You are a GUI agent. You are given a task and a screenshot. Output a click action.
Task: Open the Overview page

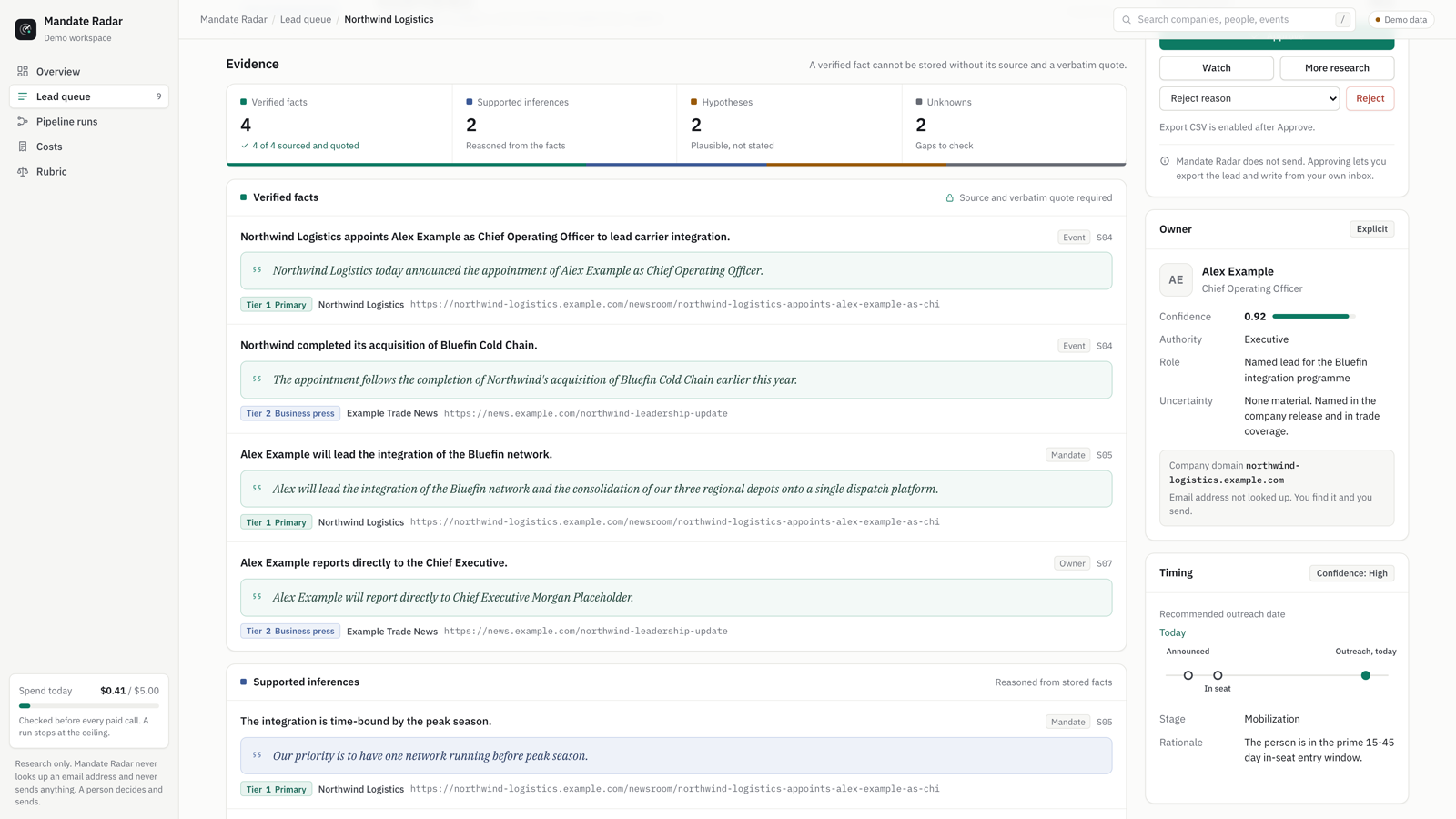pyautogui.click(x=89, y=71)
